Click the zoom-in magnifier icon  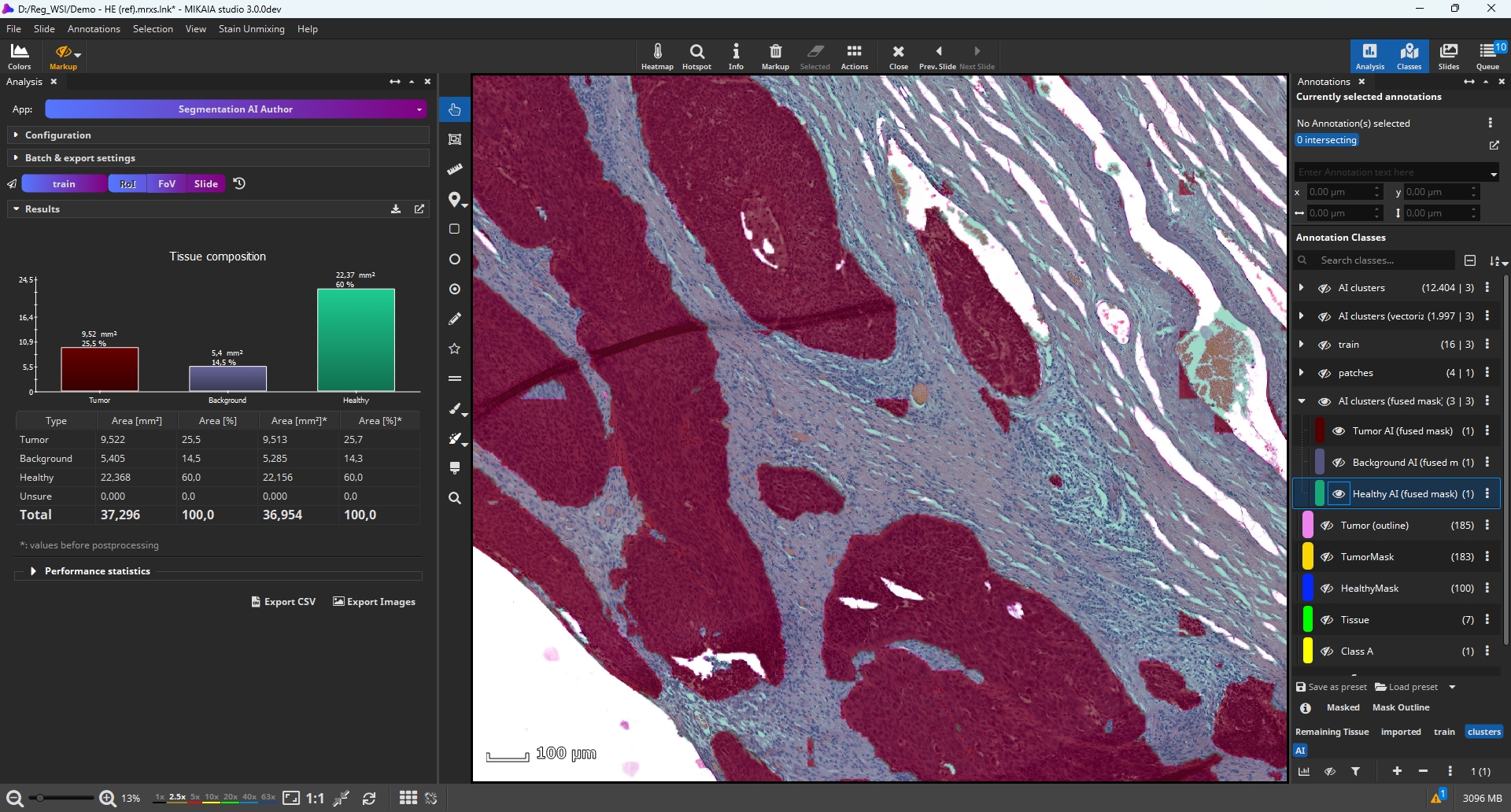[x=108, y=799]
